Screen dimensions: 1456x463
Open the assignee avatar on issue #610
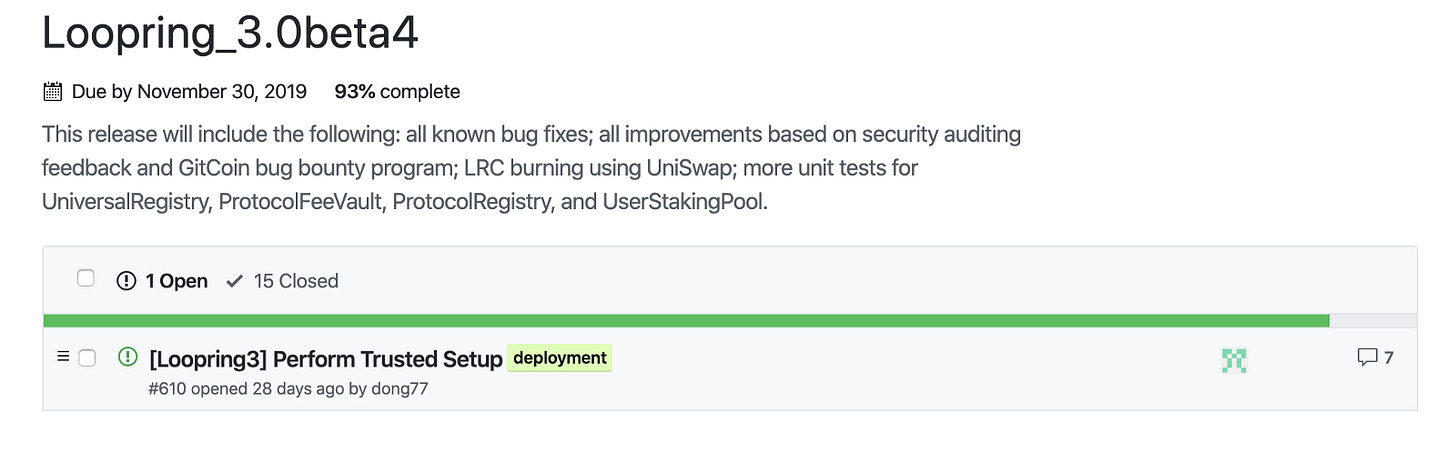pos(1234,360)
